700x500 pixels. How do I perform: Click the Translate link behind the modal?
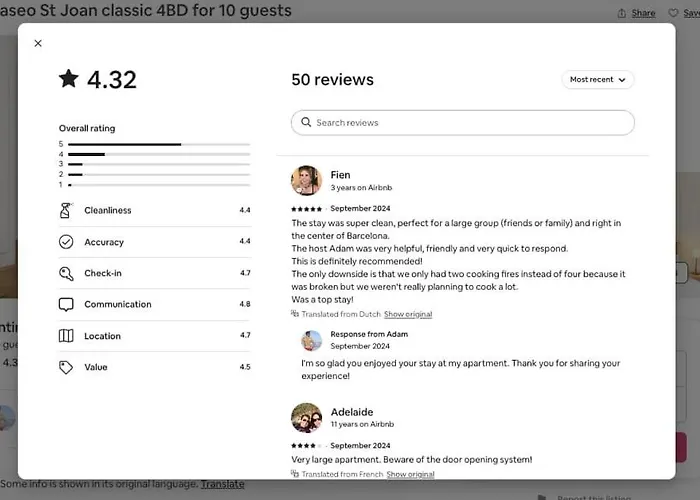point(222,484)
